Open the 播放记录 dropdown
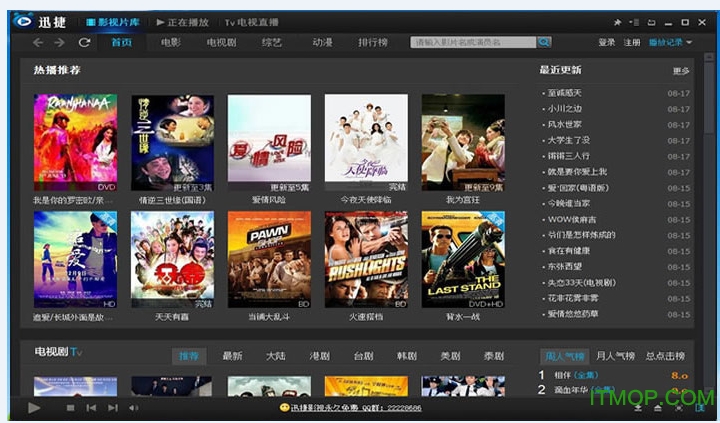Image resolution: width=720 pixels, height=423 pixels. click(x=670, y=42)
